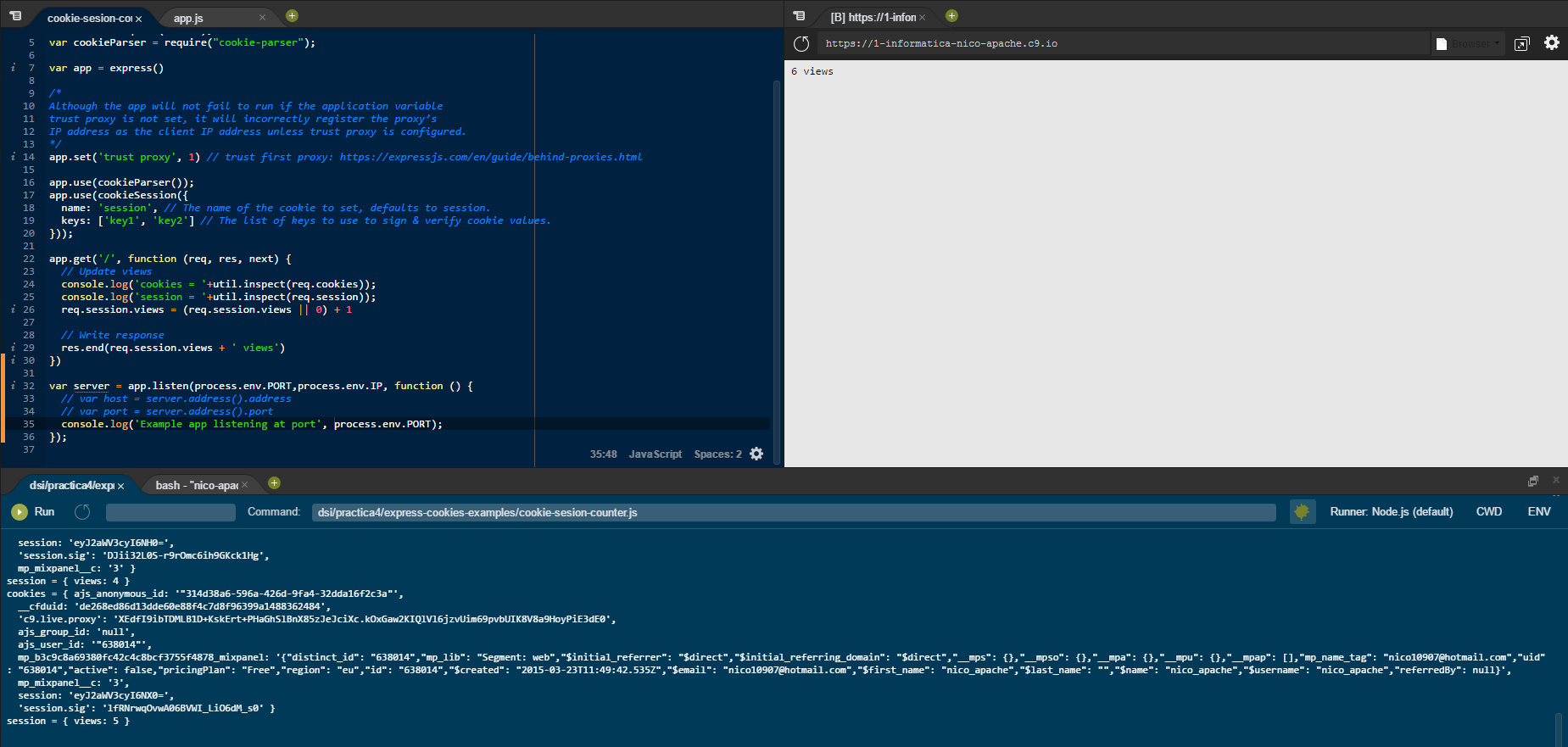Click the info marker on line 32
This screenshot has width=1568, height=747.
click(13, 386)
